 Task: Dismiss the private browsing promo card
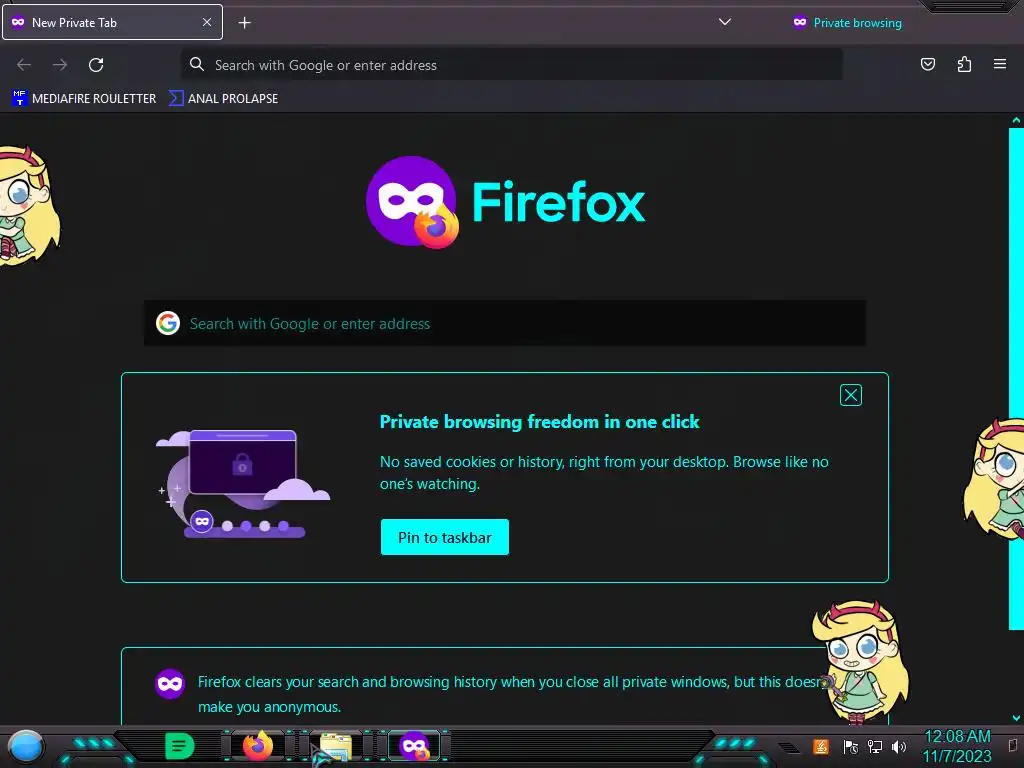click(850, 395)
